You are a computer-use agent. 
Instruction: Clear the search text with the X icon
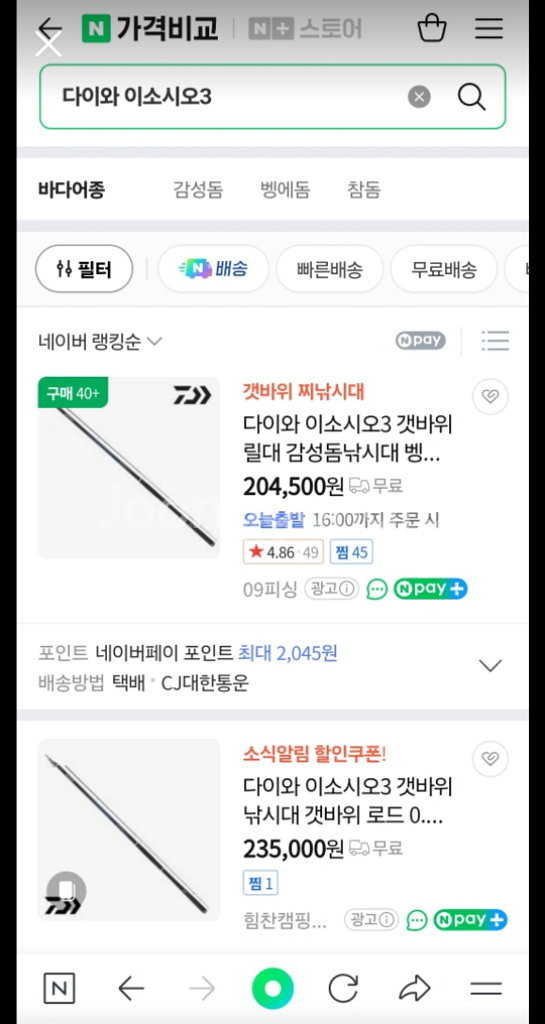click(x=419, y=97)
